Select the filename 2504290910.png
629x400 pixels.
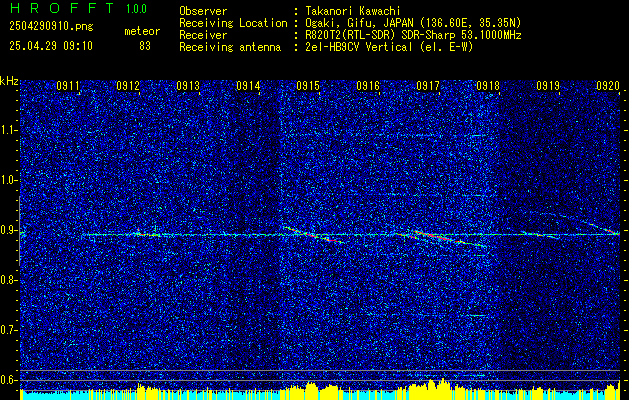click(51, 27)
